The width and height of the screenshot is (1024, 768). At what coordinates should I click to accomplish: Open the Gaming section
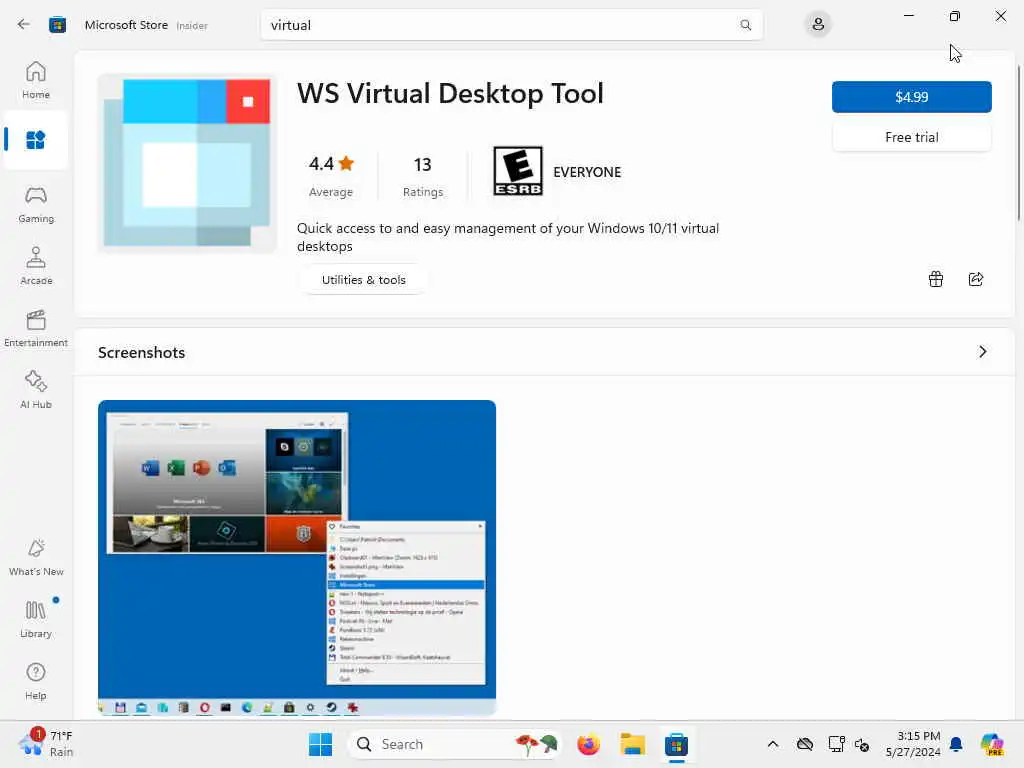coord(36,204)
